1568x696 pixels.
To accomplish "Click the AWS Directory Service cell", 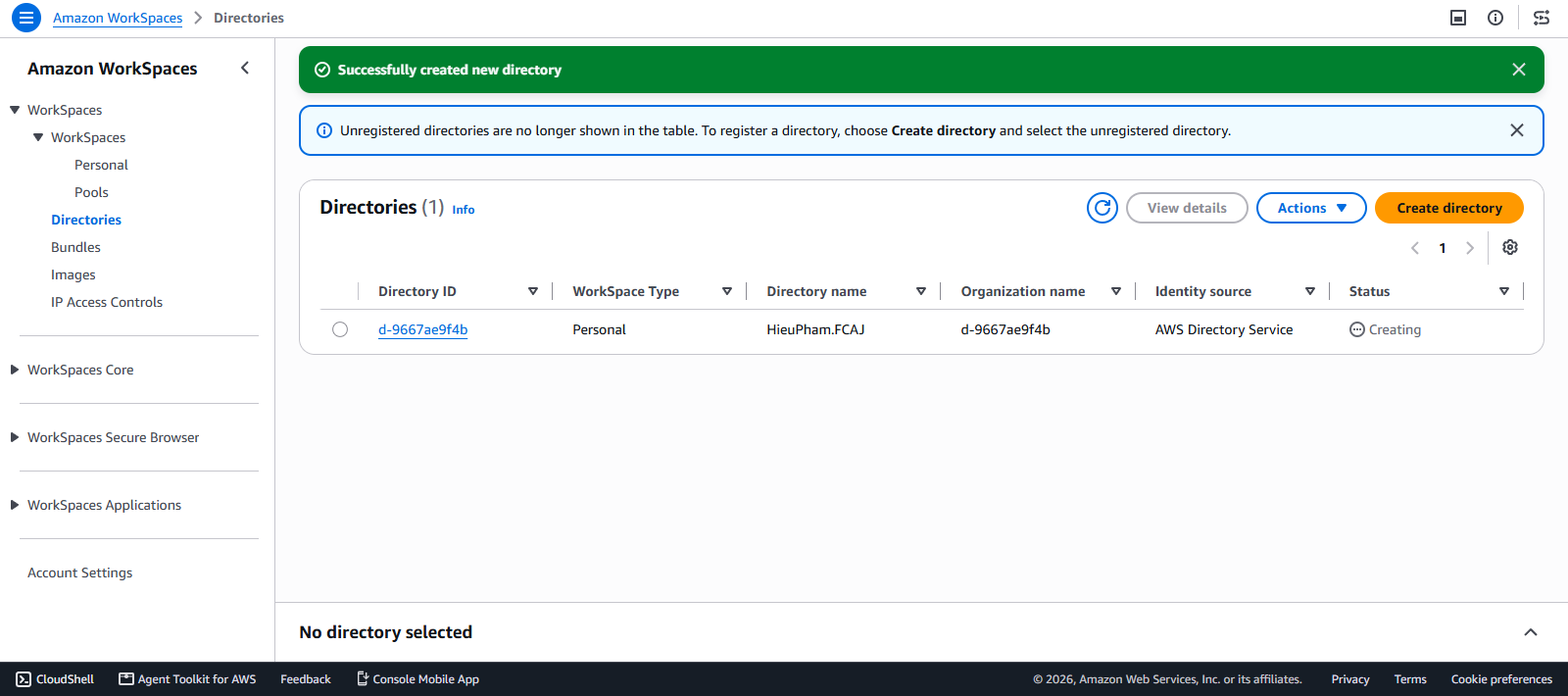I will click(1224, 329).
